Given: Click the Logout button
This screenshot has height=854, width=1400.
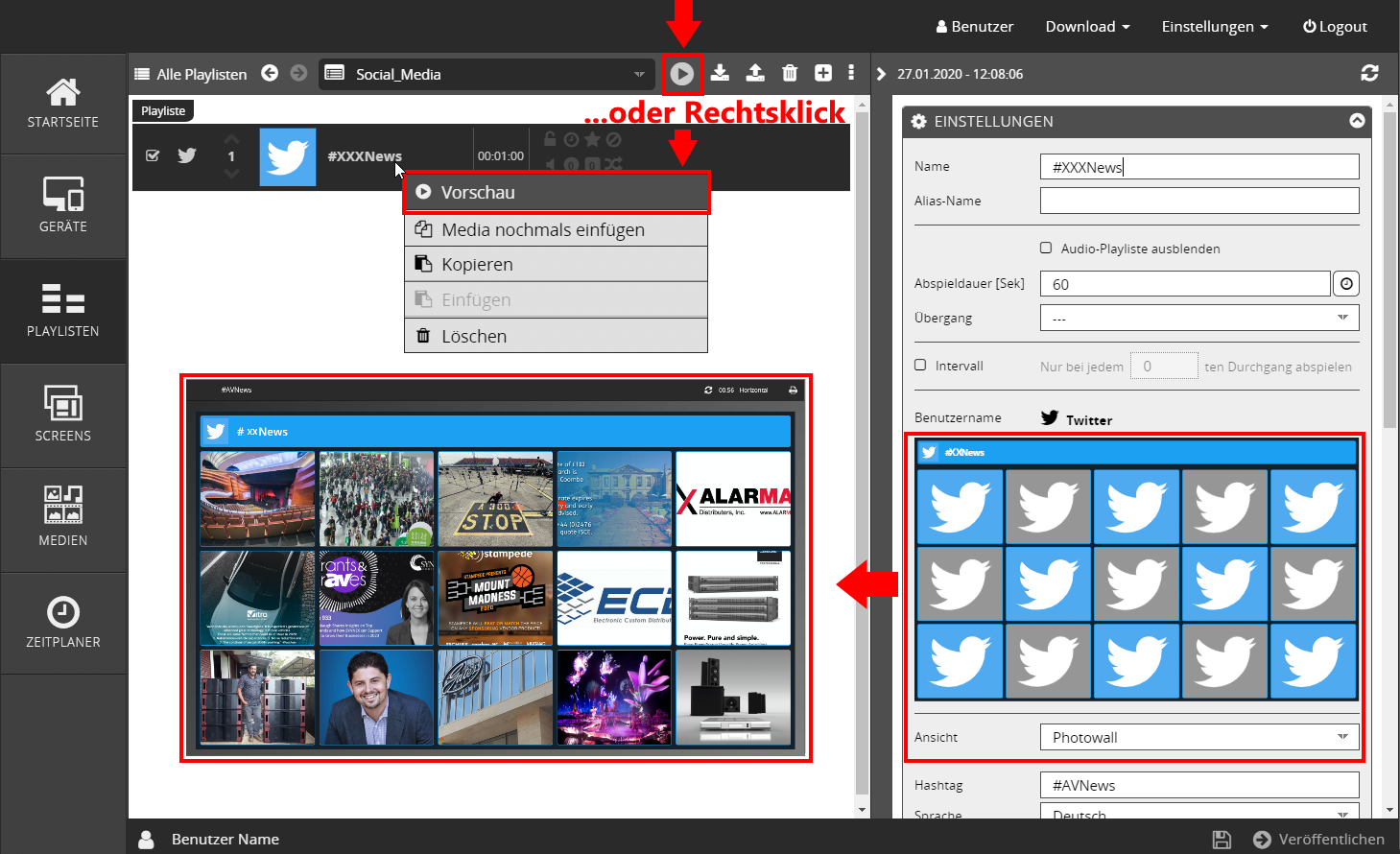Looking at the screenshot, I should (x=1335, y=27).
